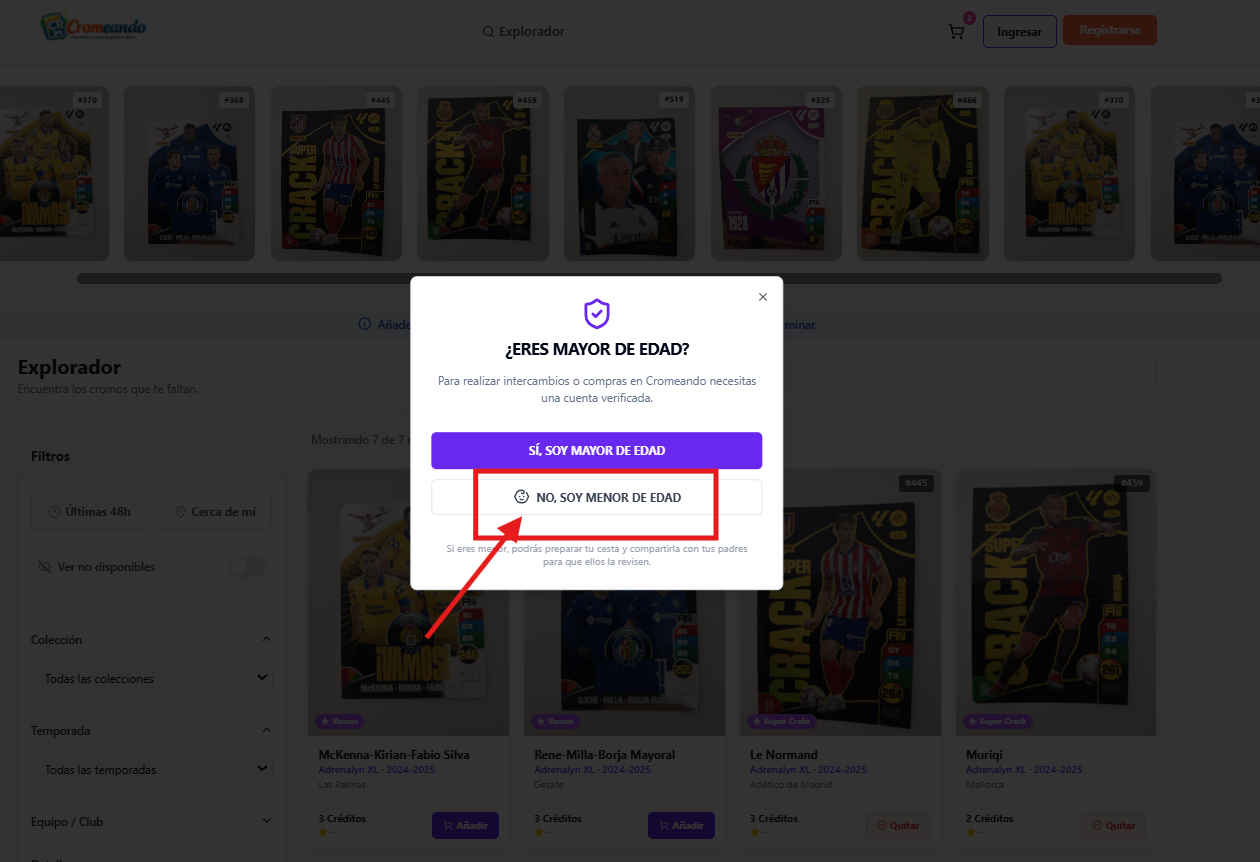Screen dimensions: 1260x862
Task: Click the search magnifier icon
Action: [488, 32]
